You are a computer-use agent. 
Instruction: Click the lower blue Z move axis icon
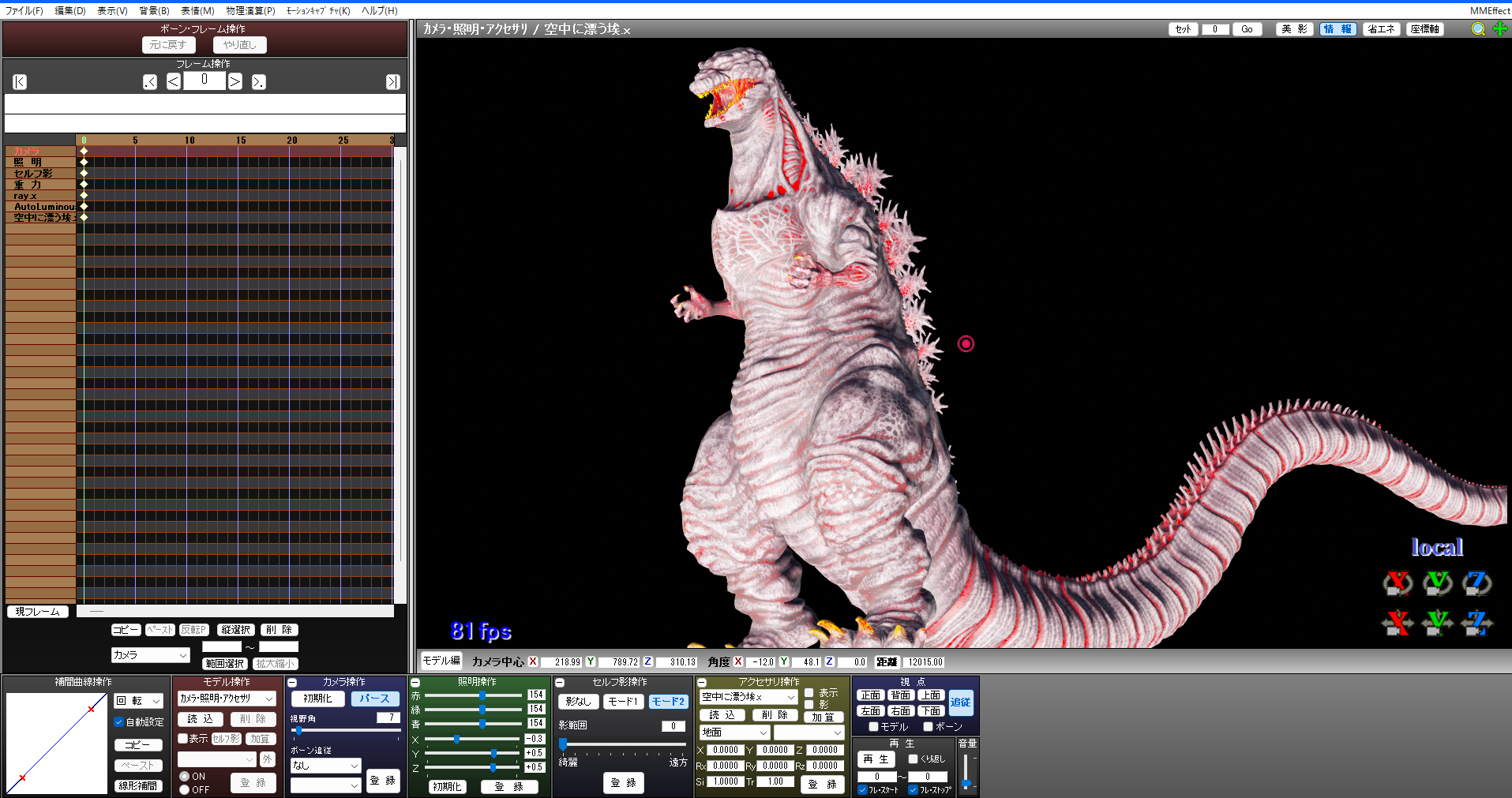pos(1476,623)
